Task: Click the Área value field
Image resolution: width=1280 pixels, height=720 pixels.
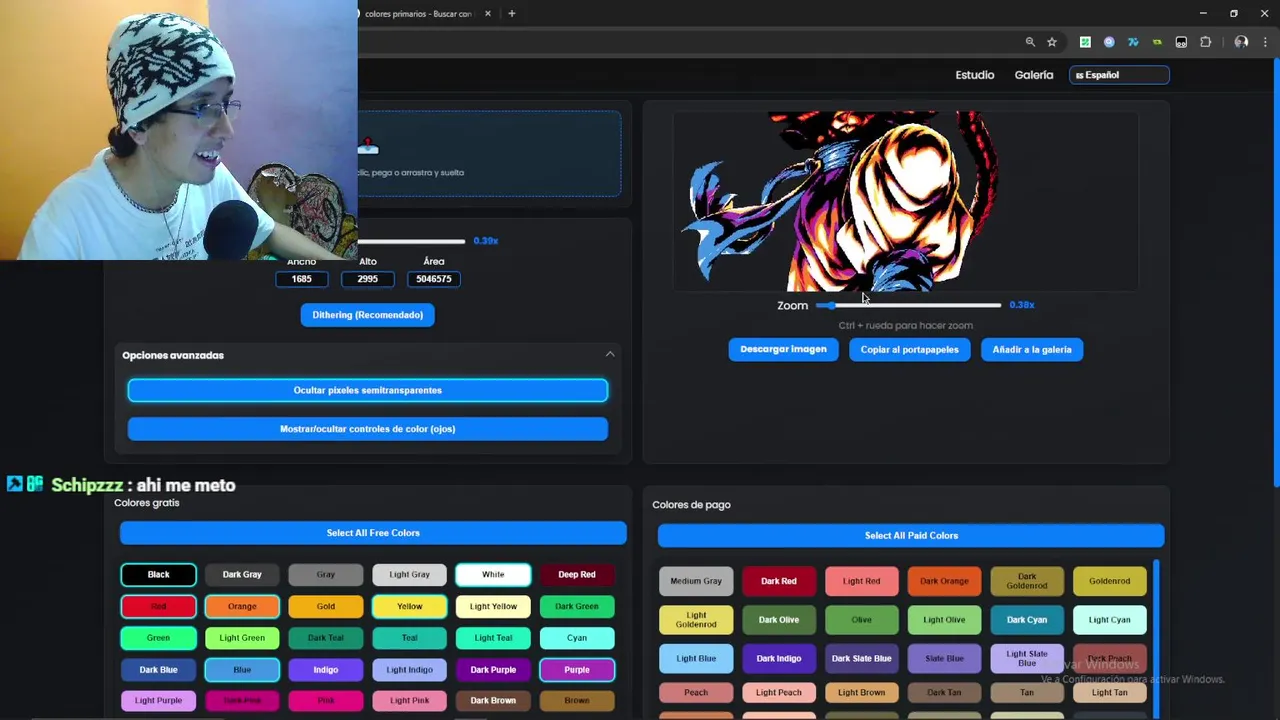Action: point(434,279)
